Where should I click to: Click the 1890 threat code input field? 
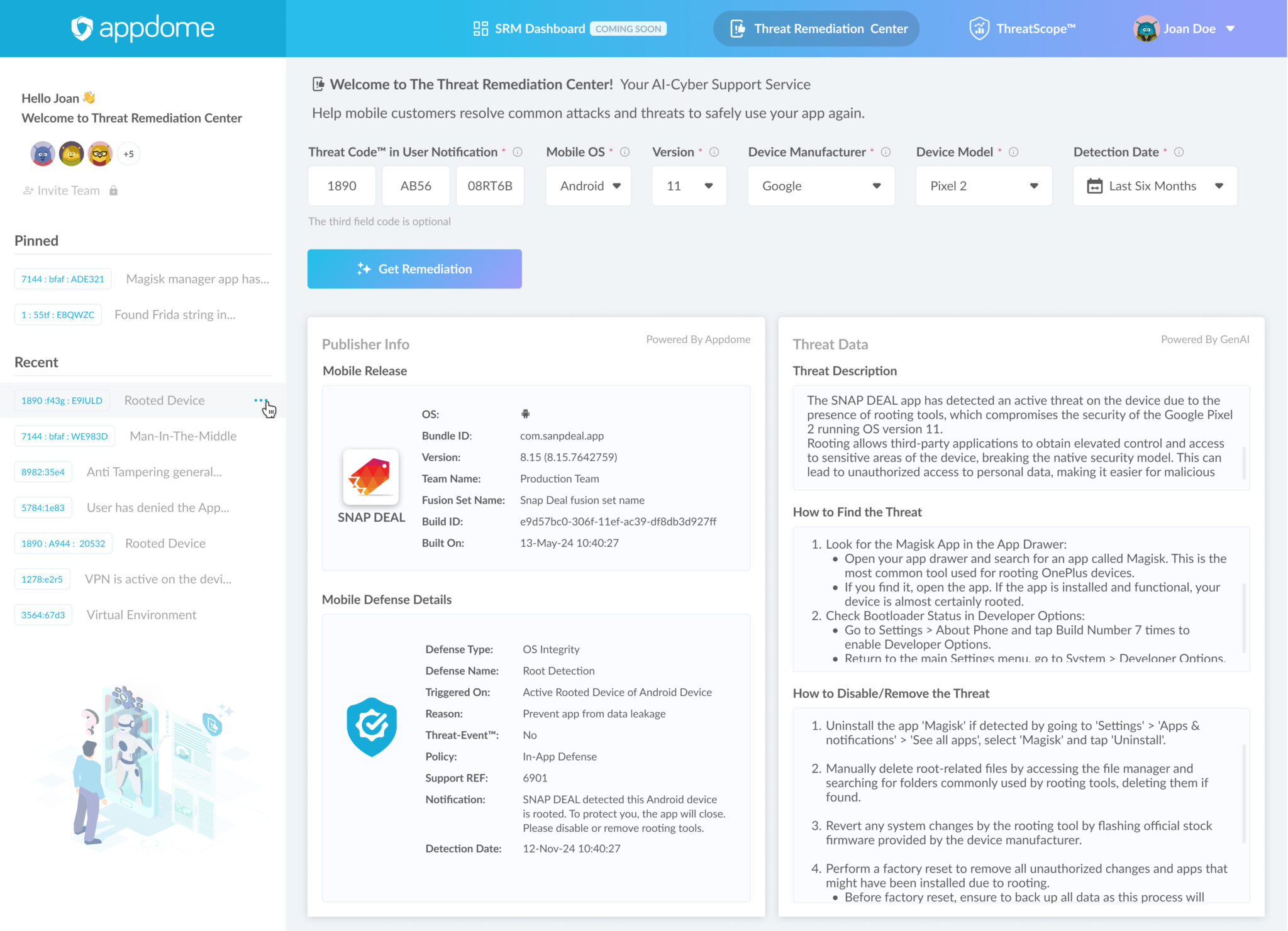[341, 186]
